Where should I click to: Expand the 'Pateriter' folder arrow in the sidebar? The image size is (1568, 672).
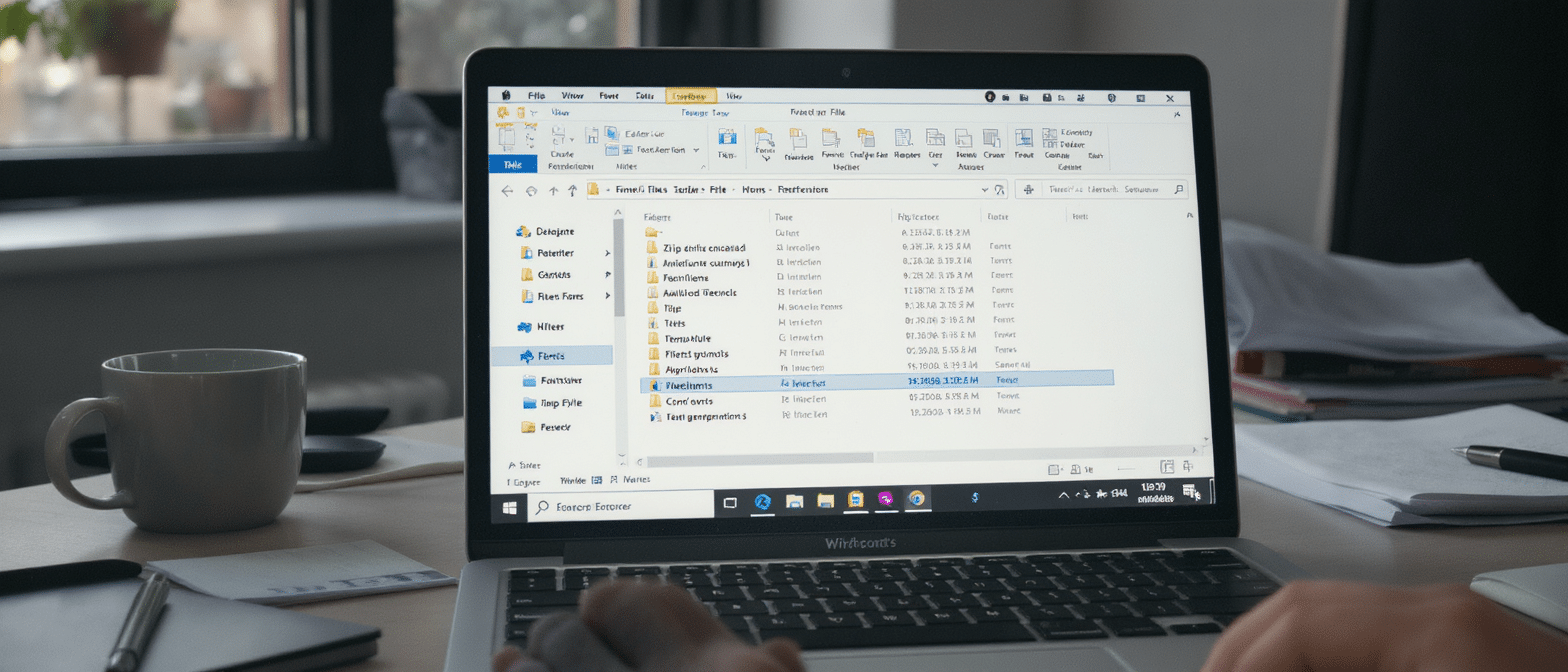pyautogui.click(x=607, y=253)
